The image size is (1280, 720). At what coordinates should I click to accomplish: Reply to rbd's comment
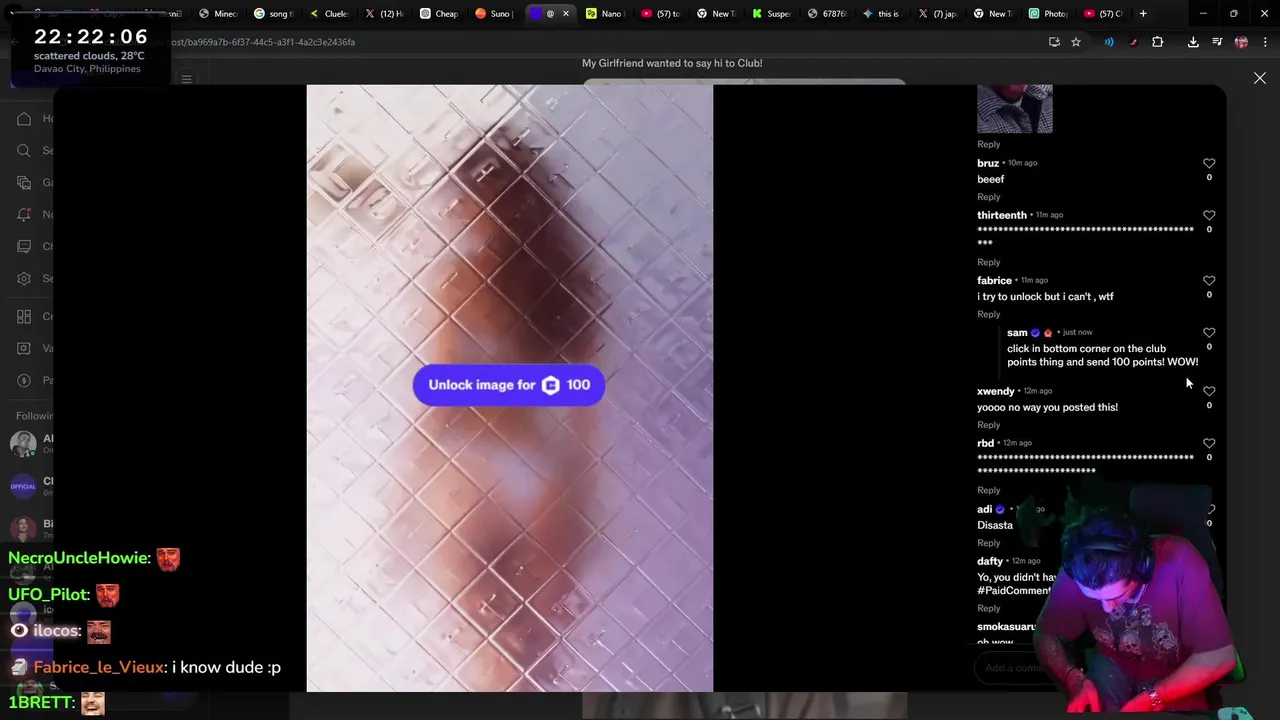(988, 490)
